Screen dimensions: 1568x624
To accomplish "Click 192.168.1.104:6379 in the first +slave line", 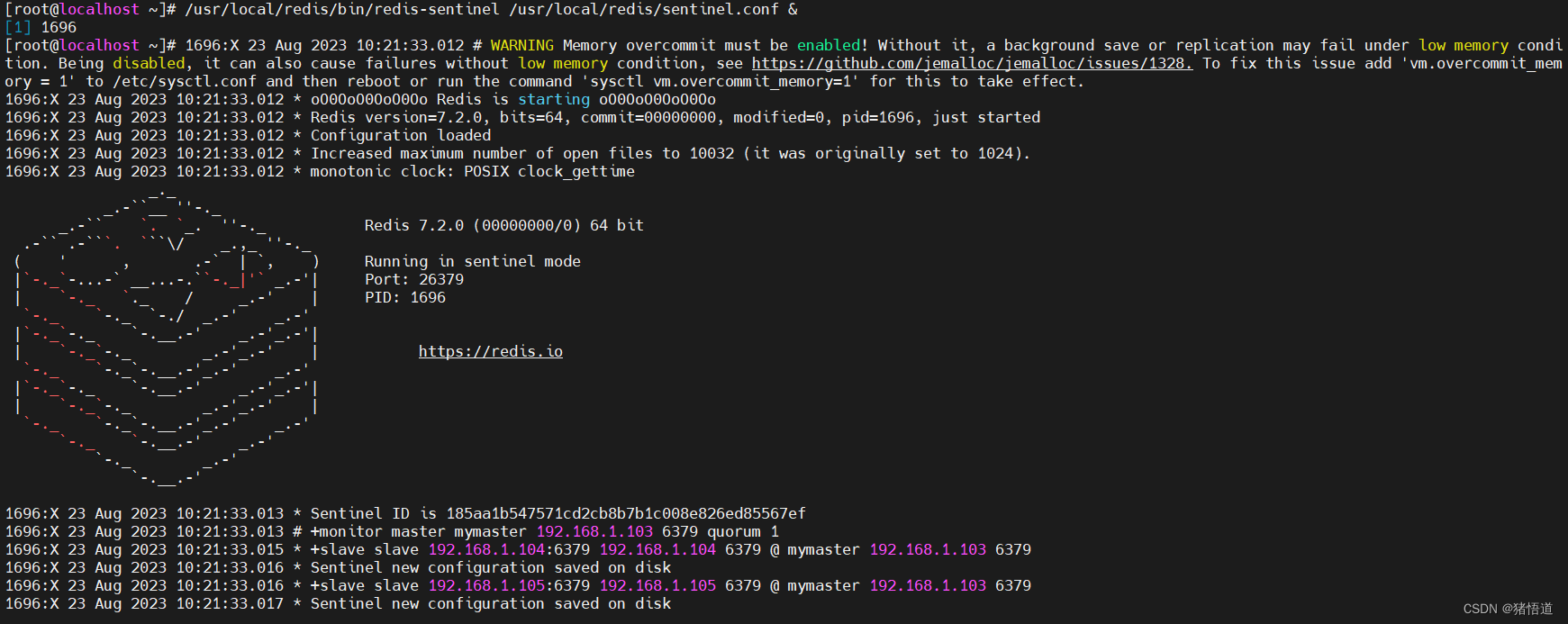I will coord(509,549).
